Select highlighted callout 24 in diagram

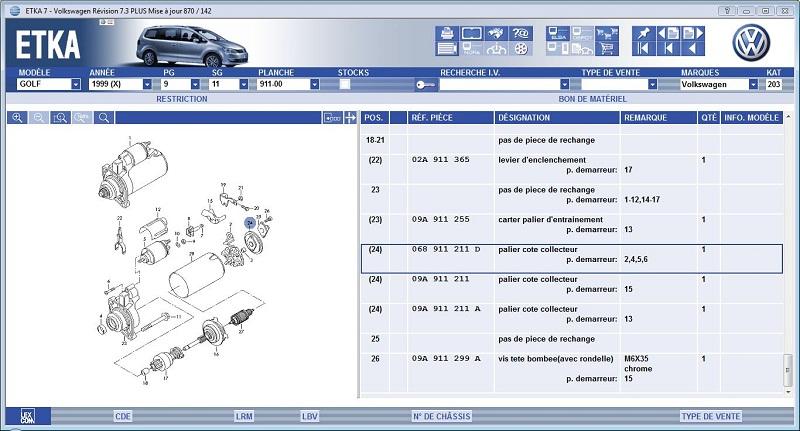(249, 223)
